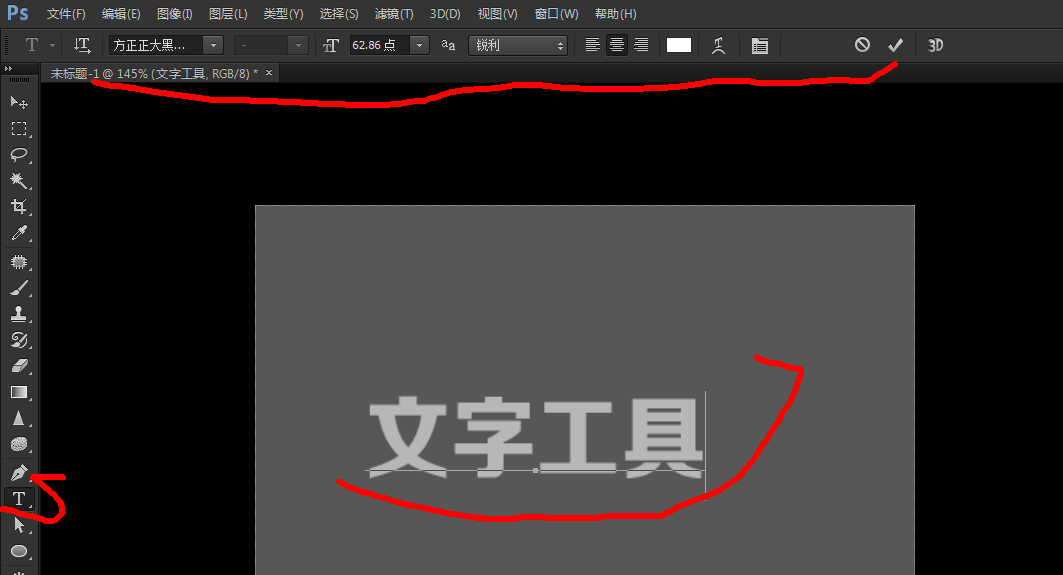The width and height of the screenshot is (1063, 575).
Task: Open the 窗口(W) menu
Action: (557, 14)
